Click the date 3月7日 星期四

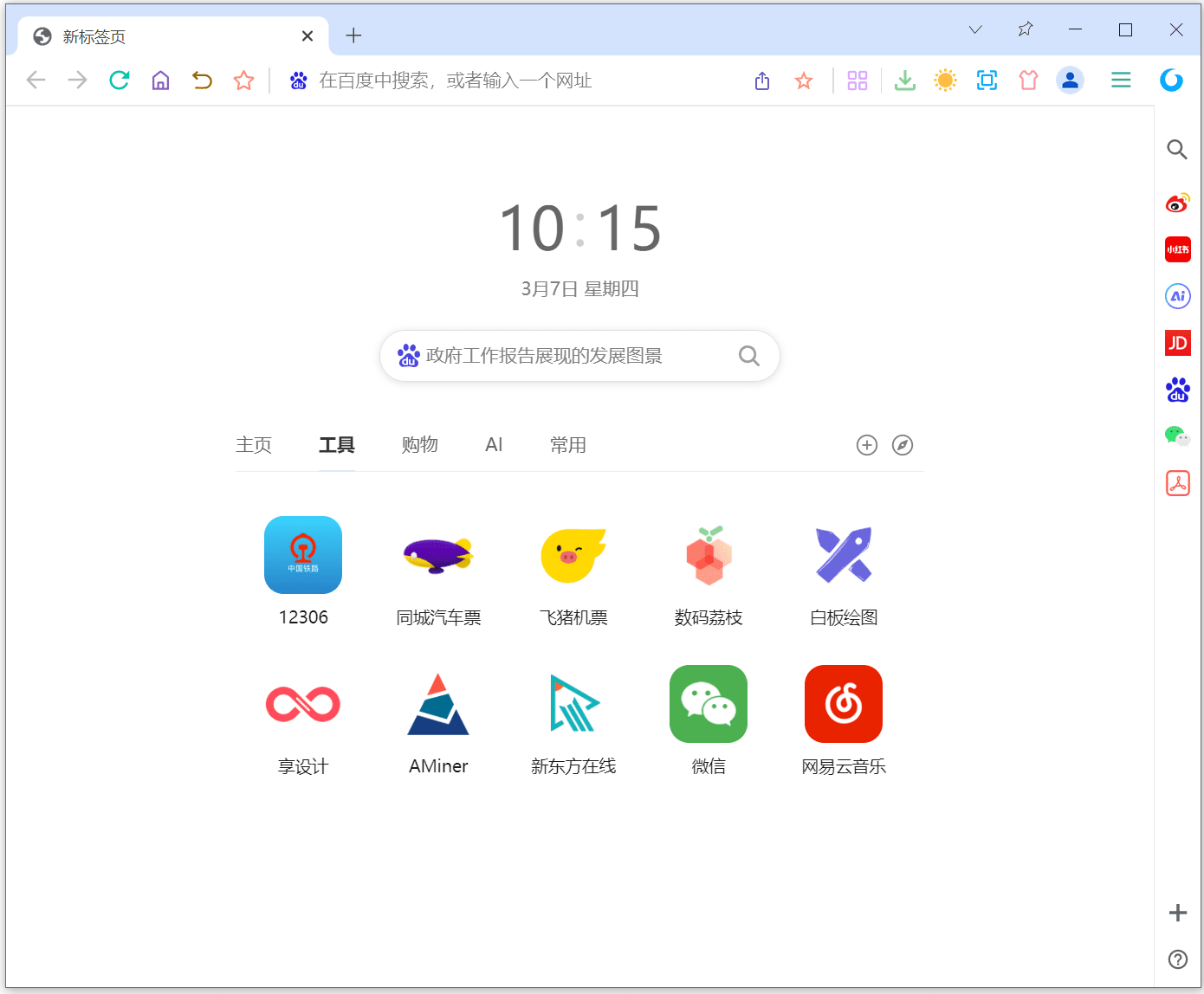579,289
